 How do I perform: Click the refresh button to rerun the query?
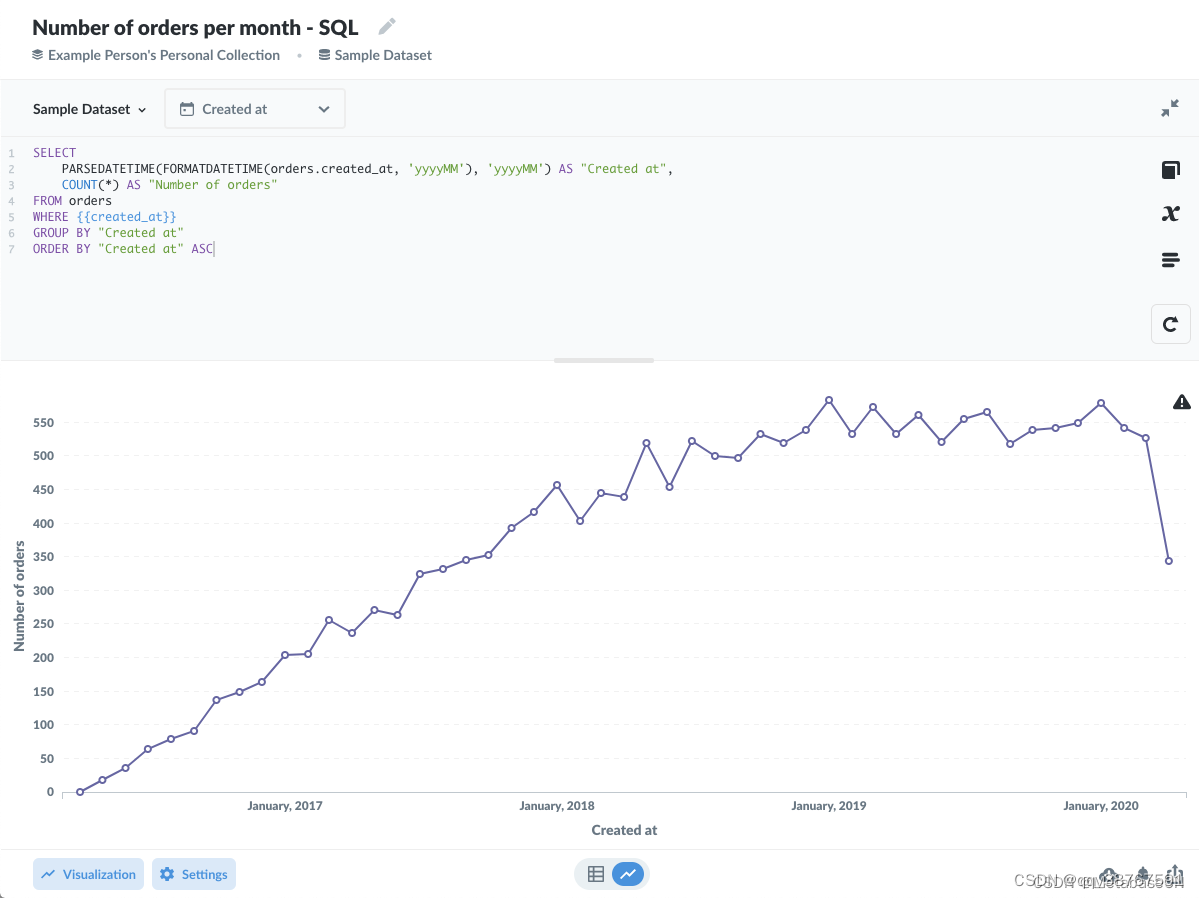point(1170,324)
